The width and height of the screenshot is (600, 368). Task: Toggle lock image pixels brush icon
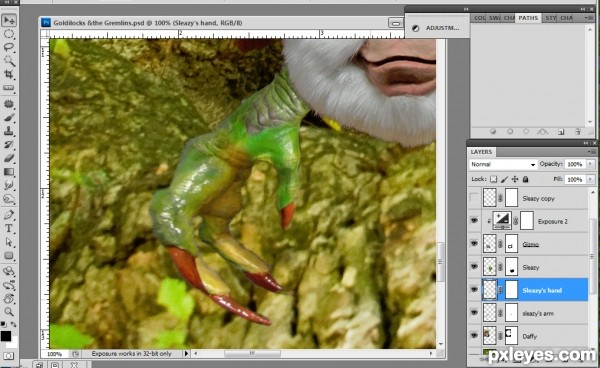coord(504,179)
